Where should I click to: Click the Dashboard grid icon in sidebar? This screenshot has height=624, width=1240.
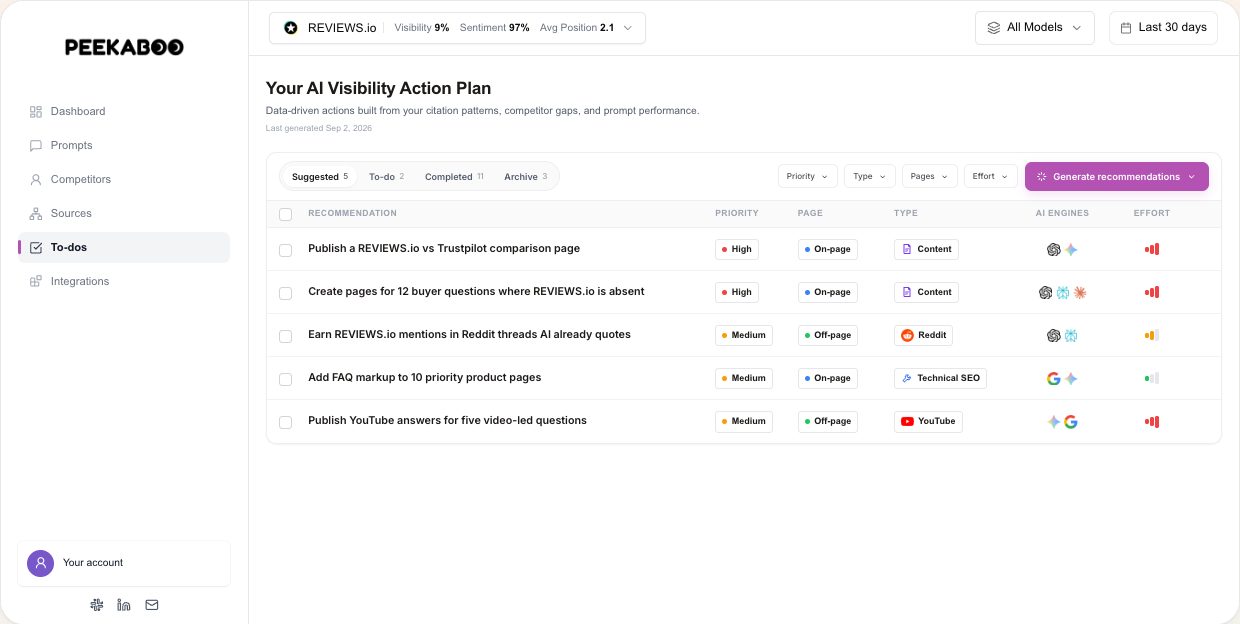point(36,111)
